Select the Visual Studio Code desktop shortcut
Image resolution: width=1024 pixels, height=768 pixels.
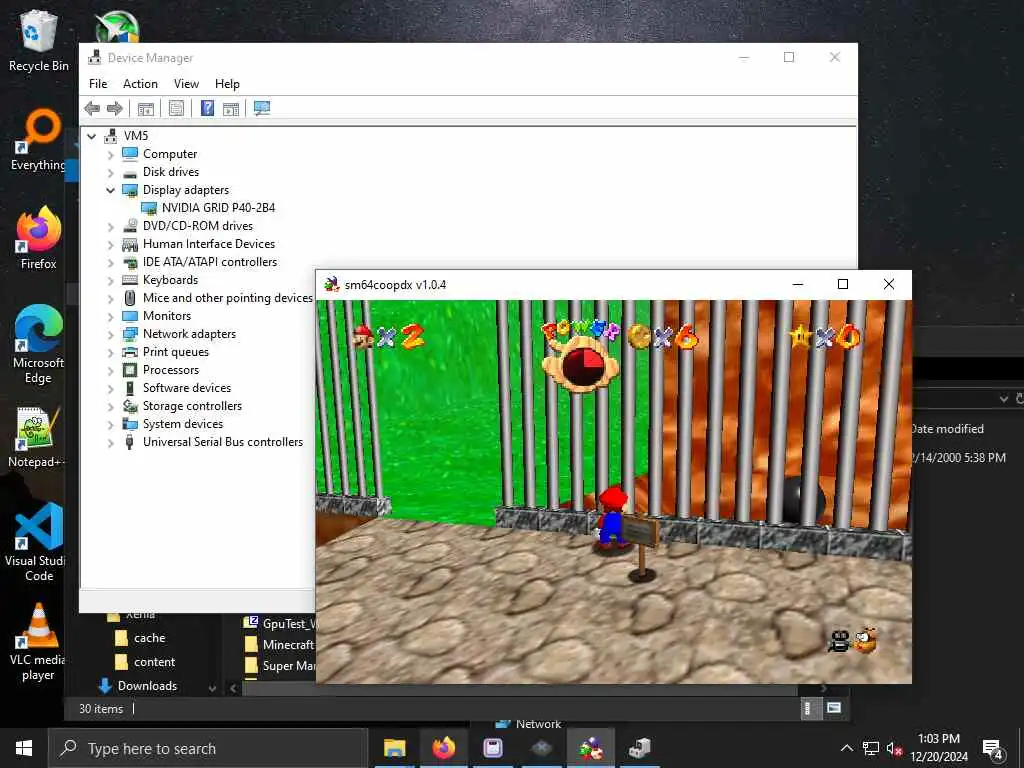coord(39,542)
